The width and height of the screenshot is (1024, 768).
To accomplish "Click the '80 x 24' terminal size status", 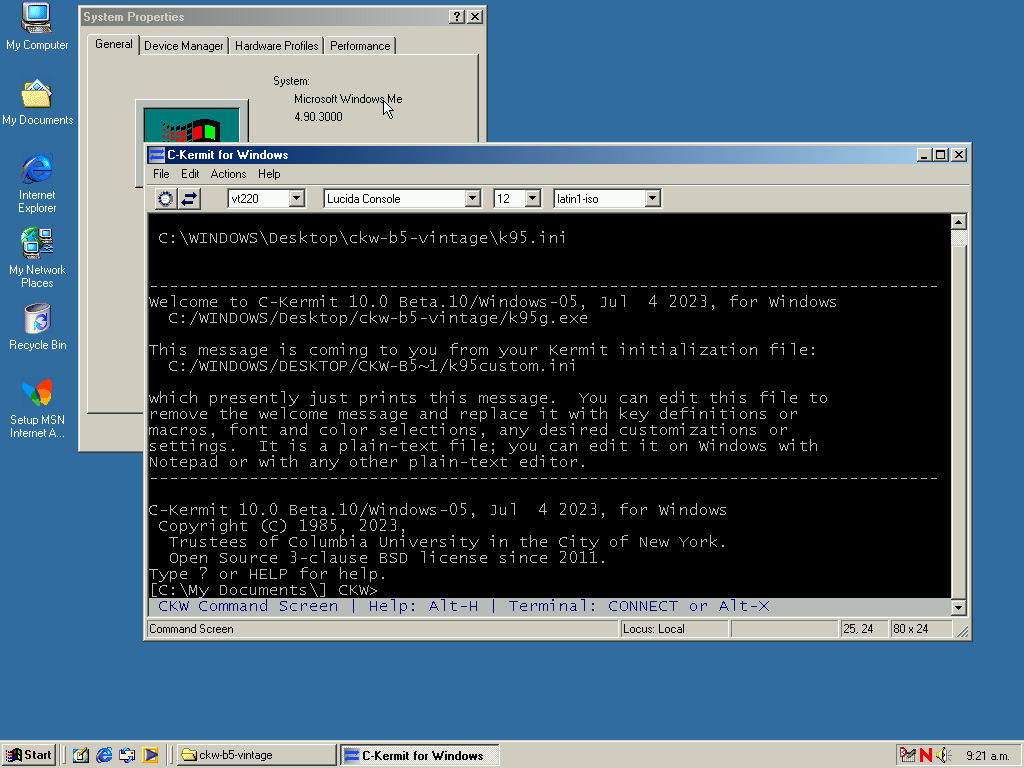I will pyautogui.click(x=910, y=629).
